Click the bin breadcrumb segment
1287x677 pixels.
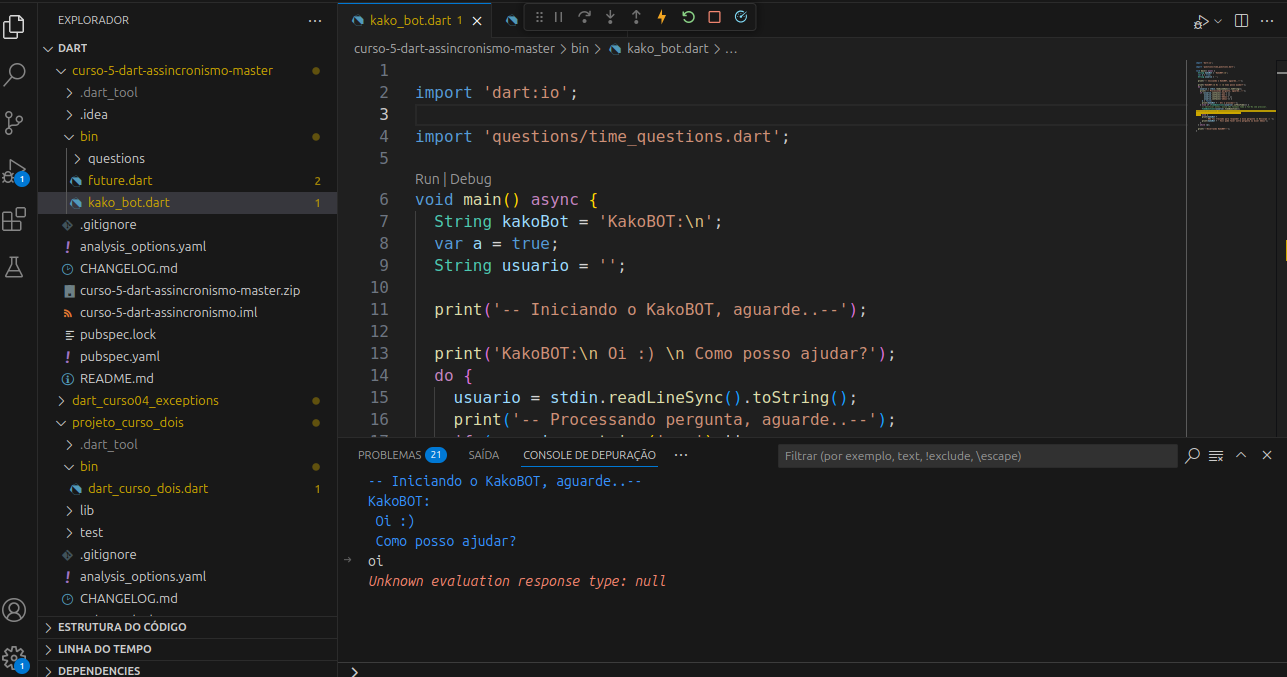coord(580,48)
